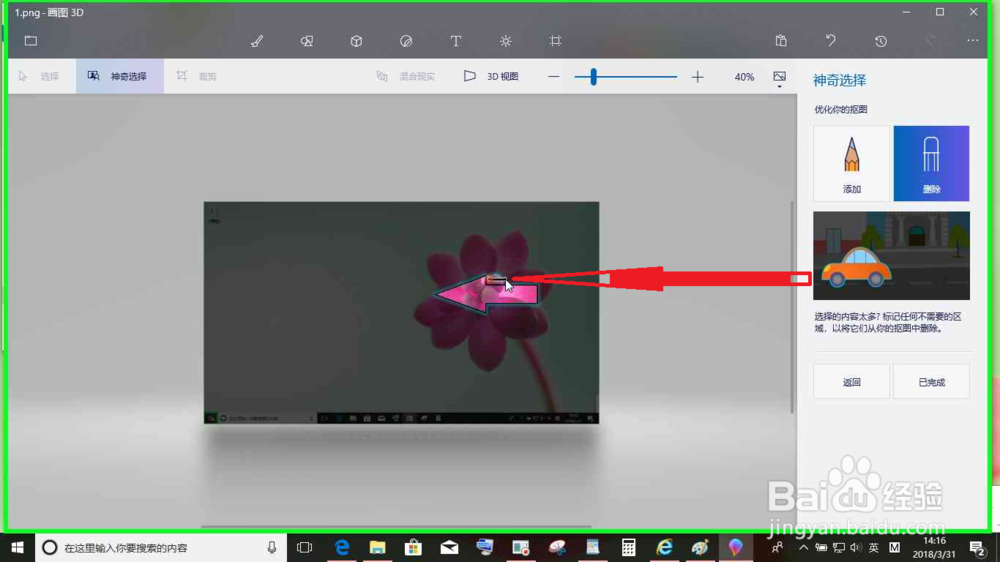
Task: Choose the 选择 (Select) tool
Action: (x=40, y=77)
